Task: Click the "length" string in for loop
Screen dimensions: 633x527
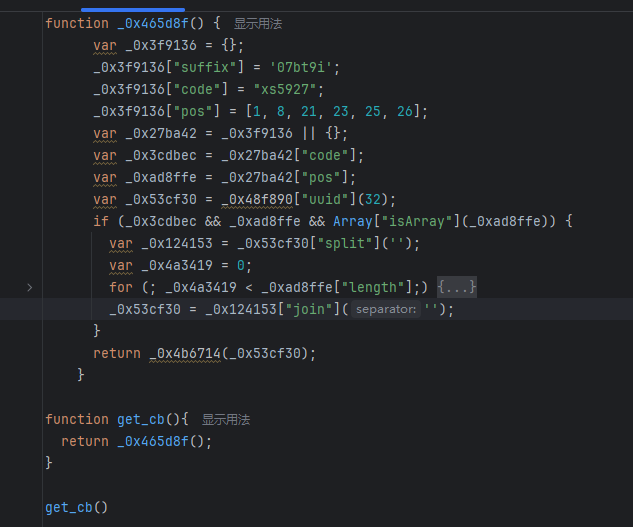Action: pos(373,287)
